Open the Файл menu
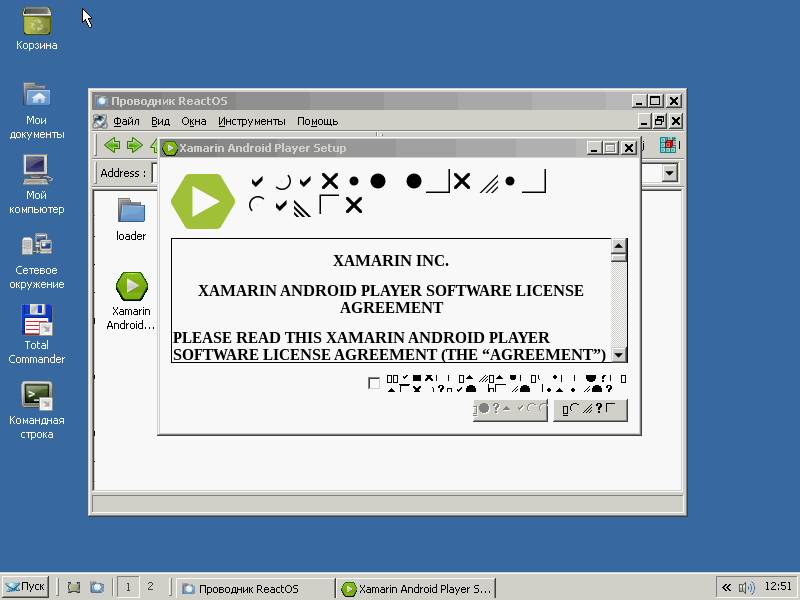 (x=126, y=121)
